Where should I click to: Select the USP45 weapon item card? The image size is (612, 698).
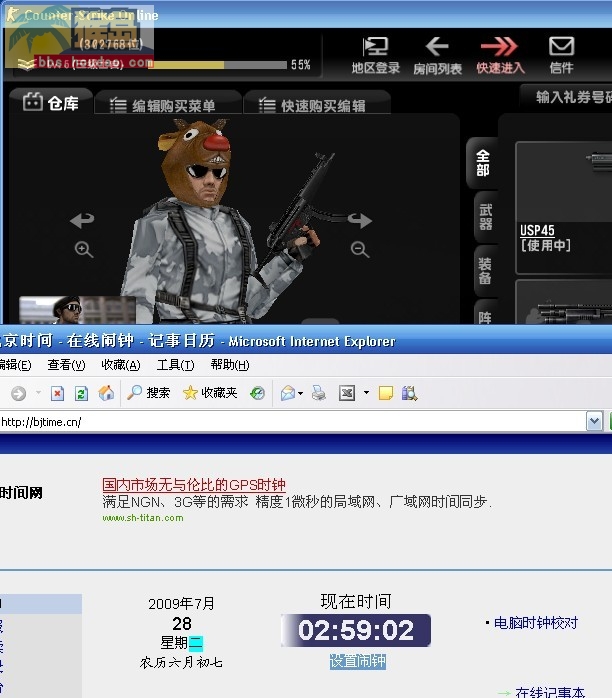tap(563, 207)
